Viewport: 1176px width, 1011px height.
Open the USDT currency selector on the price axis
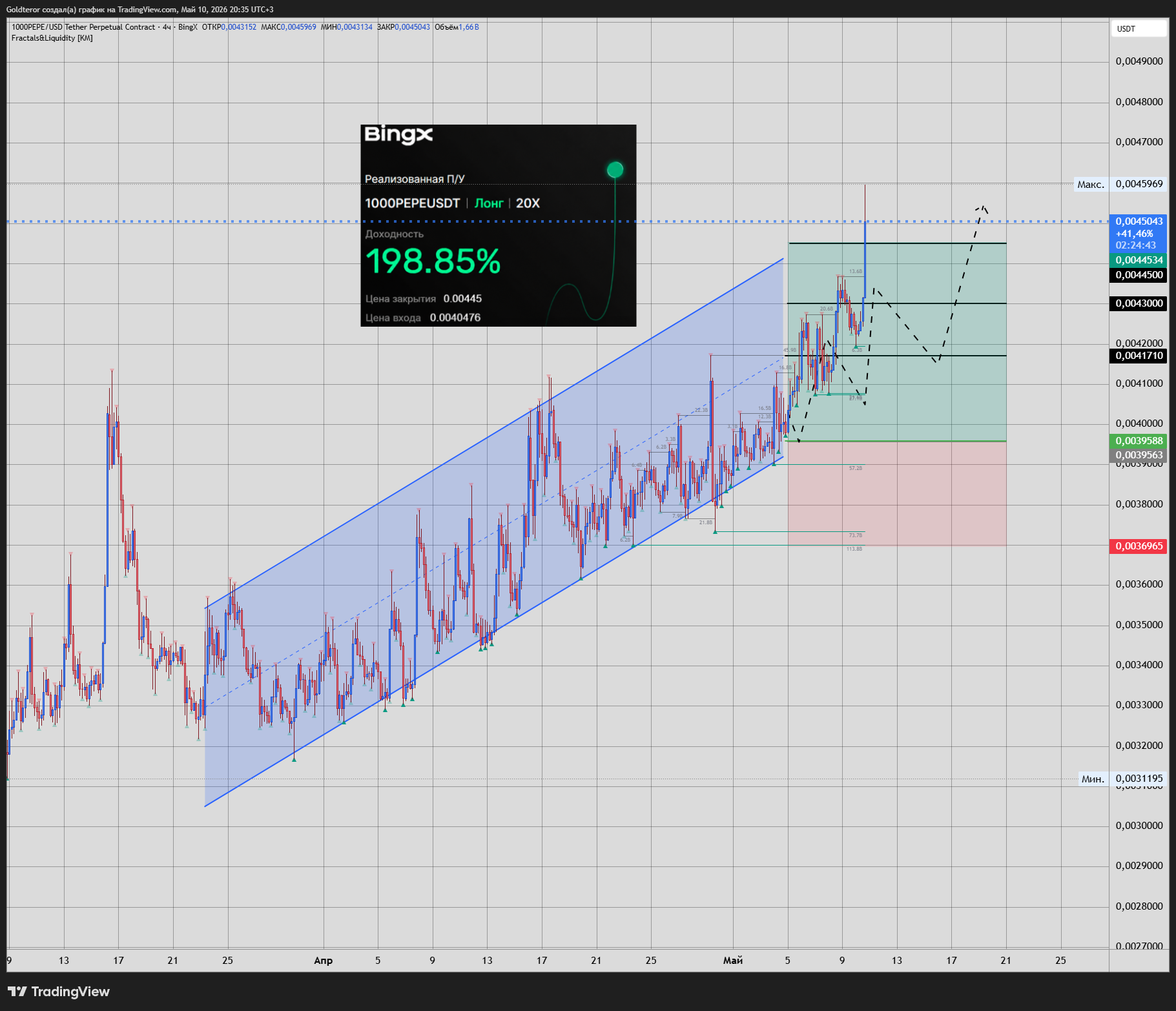tap(1139, 28)
